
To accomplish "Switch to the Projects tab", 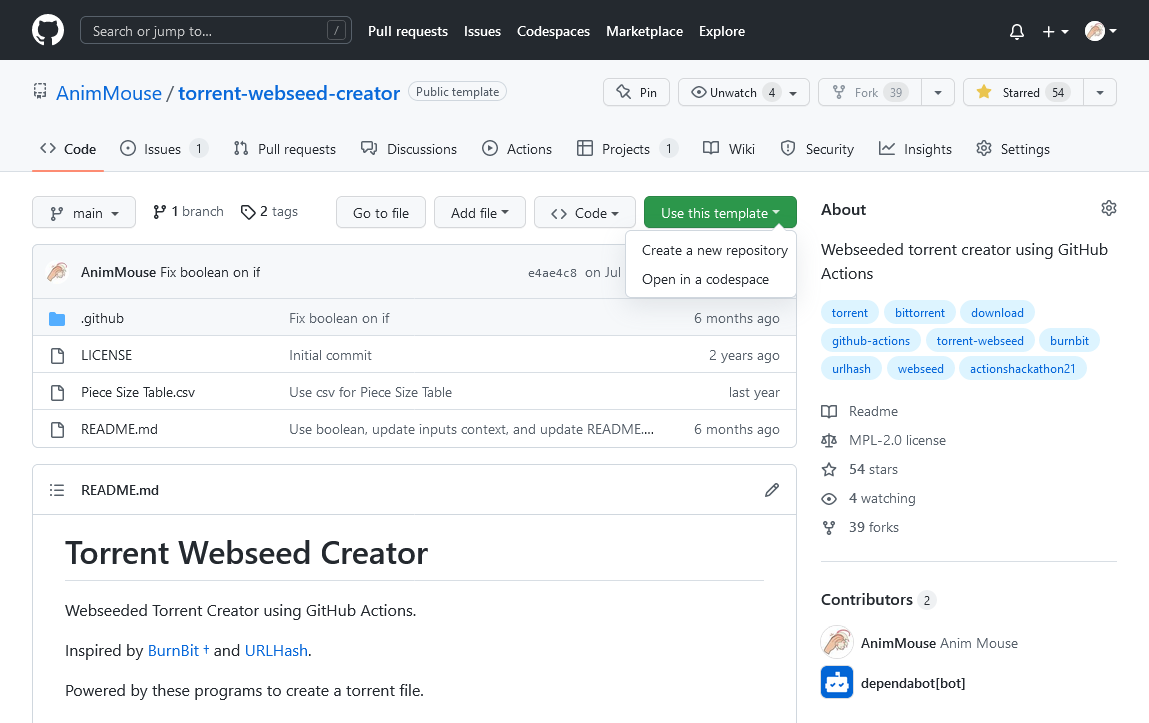I will (627, 149).
